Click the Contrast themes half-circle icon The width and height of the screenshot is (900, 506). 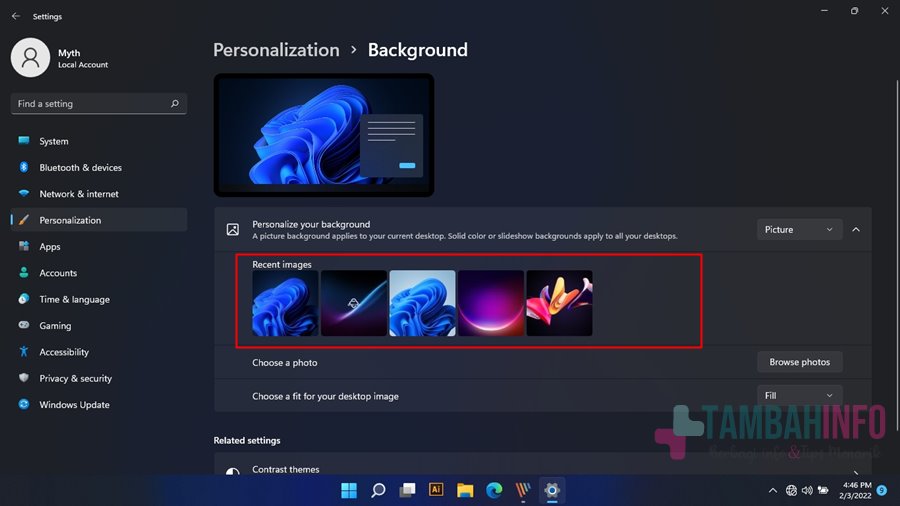(x=232, y=471)
